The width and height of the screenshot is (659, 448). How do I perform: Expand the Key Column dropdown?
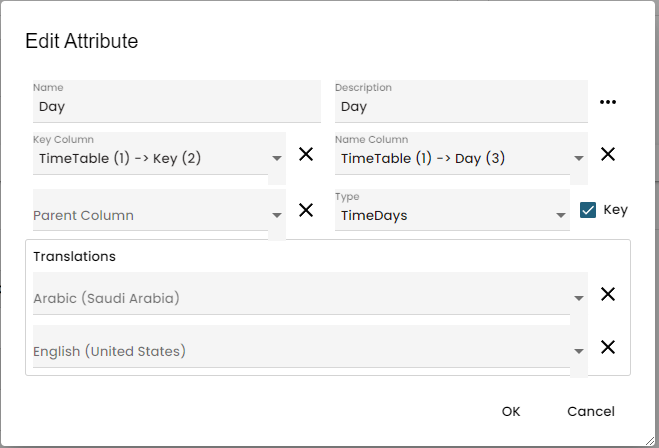pyautogui.click(x=276, y=158)
